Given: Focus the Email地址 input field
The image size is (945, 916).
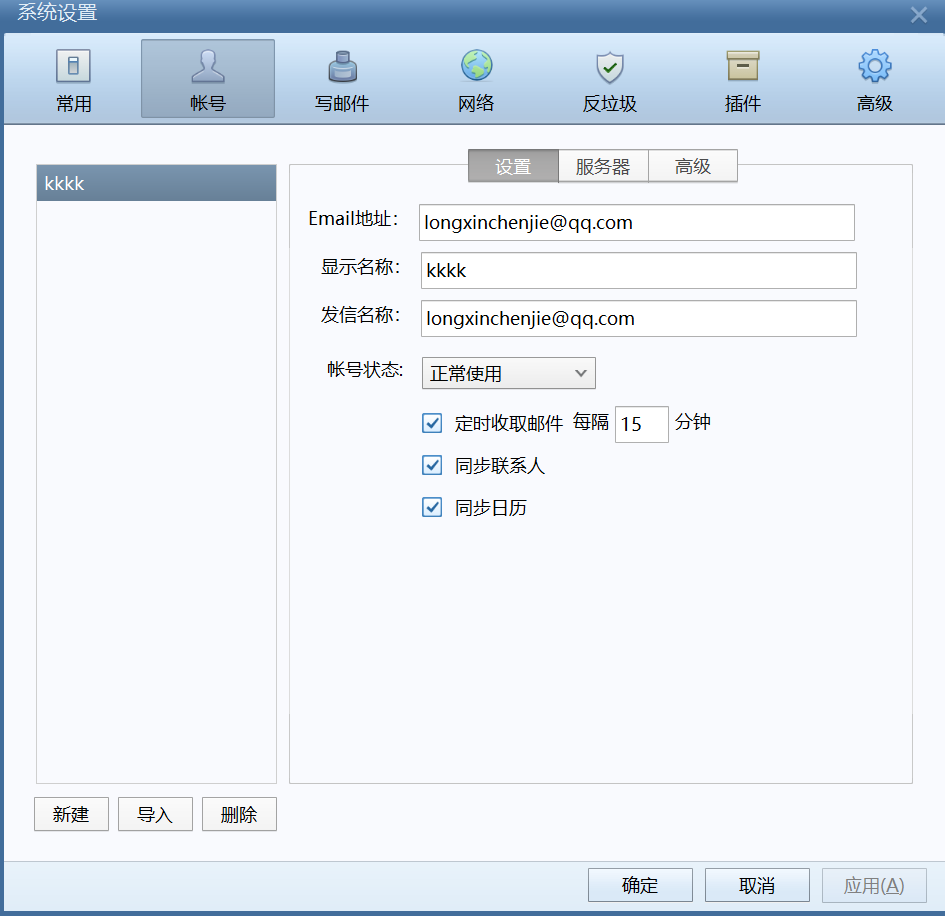Looking at the screenshot, I should (x=637, y=222).
